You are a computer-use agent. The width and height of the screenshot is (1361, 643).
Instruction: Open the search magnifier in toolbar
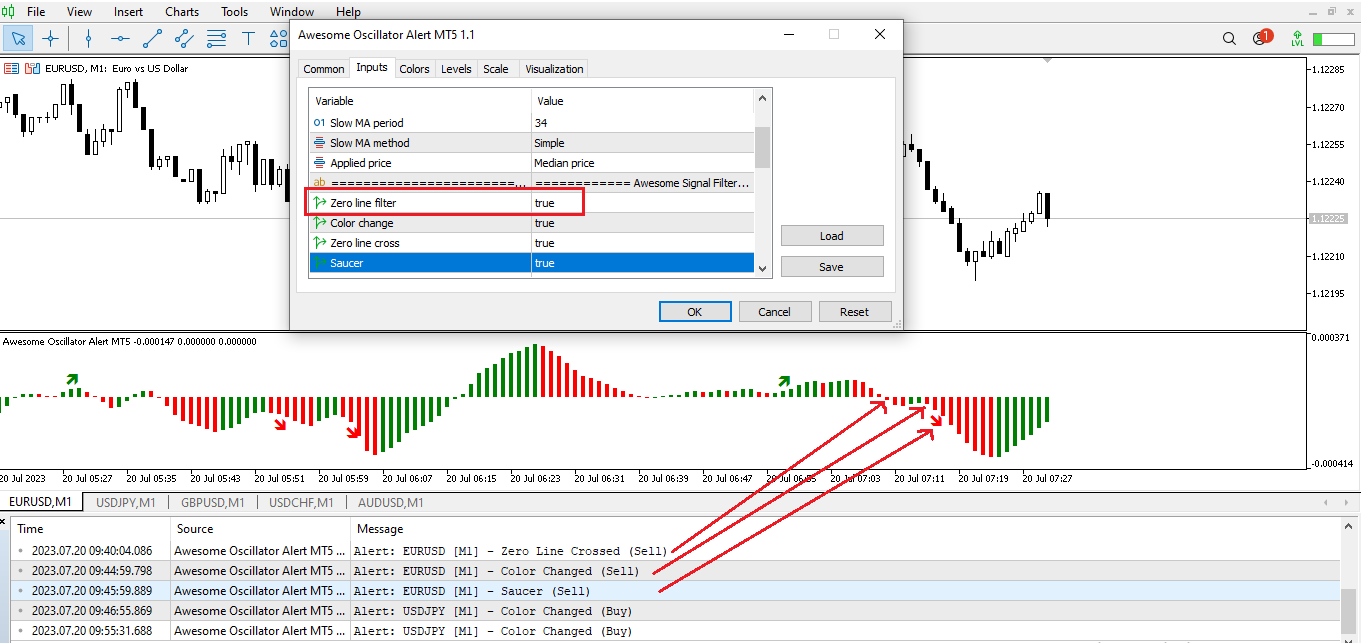tap(1229, 39)
